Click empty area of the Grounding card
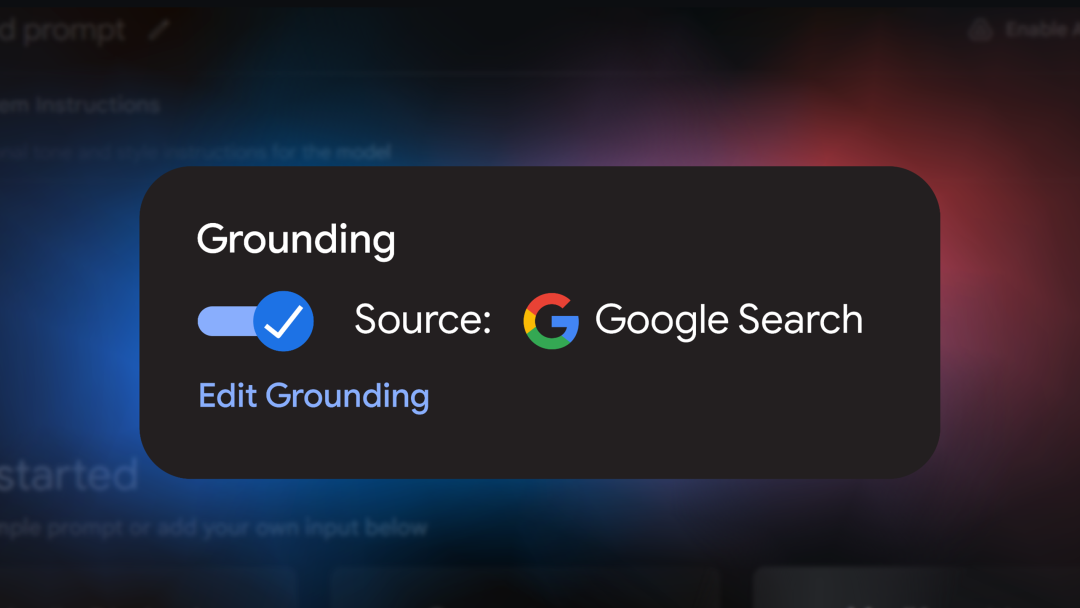This screenshot has height=608, width=1080. 689,413
